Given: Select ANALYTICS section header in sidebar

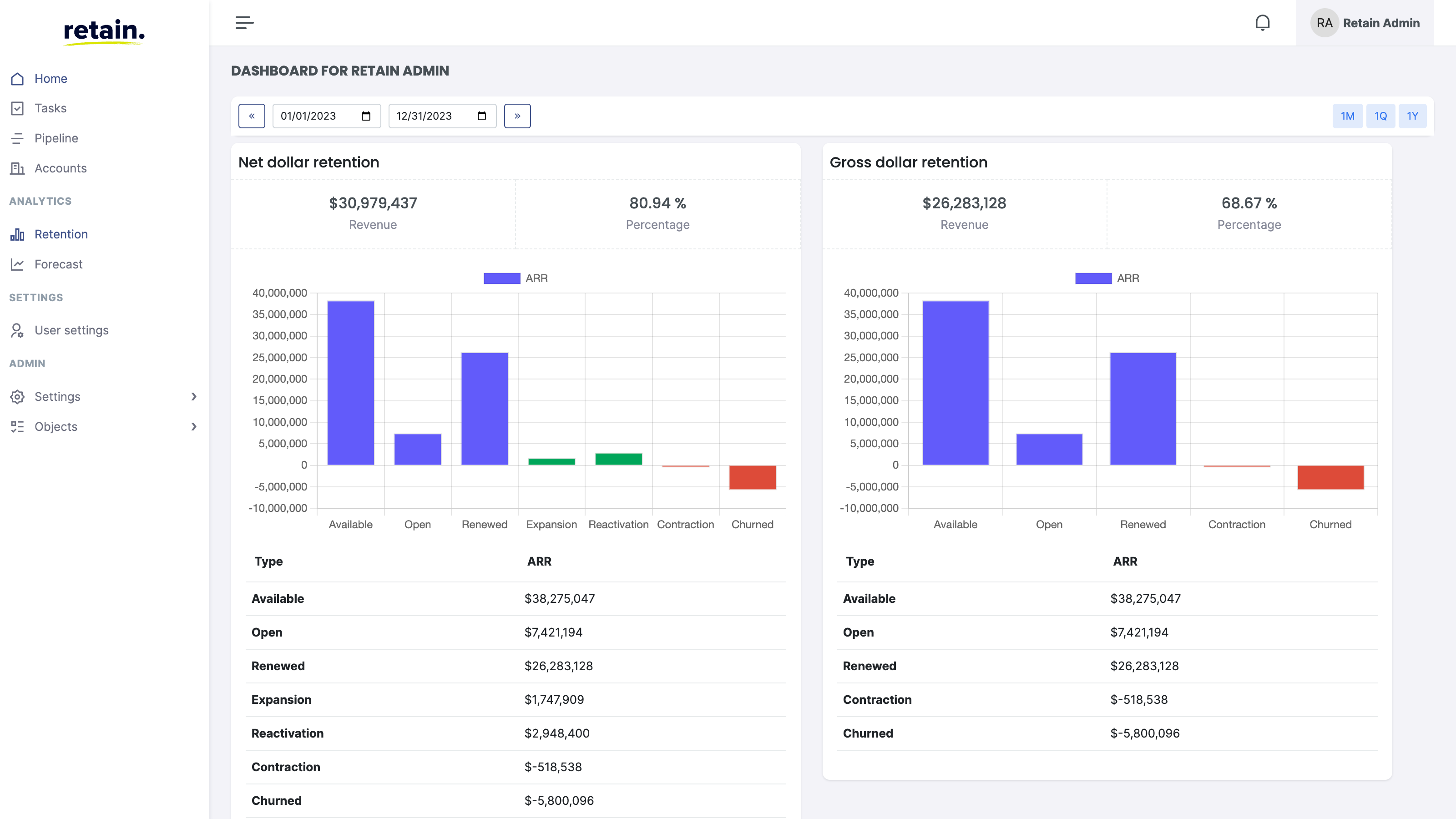Looking at the screenshot, I should tap(40, 201).
